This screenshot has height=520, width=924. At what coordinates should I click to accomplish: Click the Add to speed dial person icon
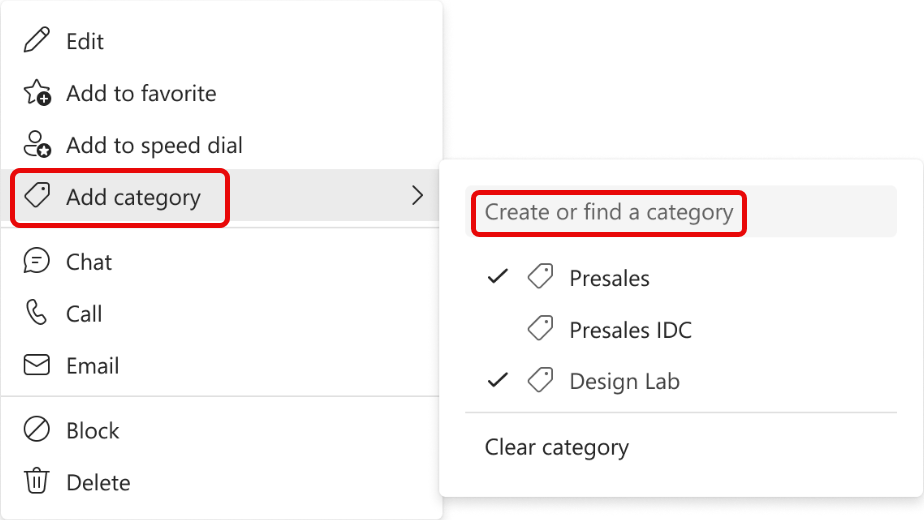pyautogui.click(x=37, y=144)
